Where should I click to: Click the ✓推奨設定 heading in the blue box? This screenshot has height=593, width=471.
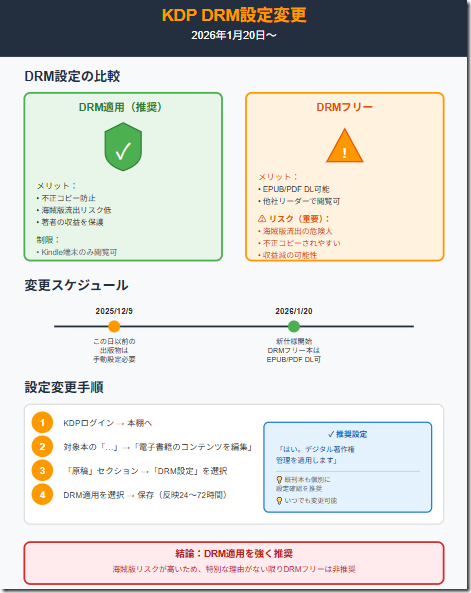pyautogui.click(x=348, y=434)
